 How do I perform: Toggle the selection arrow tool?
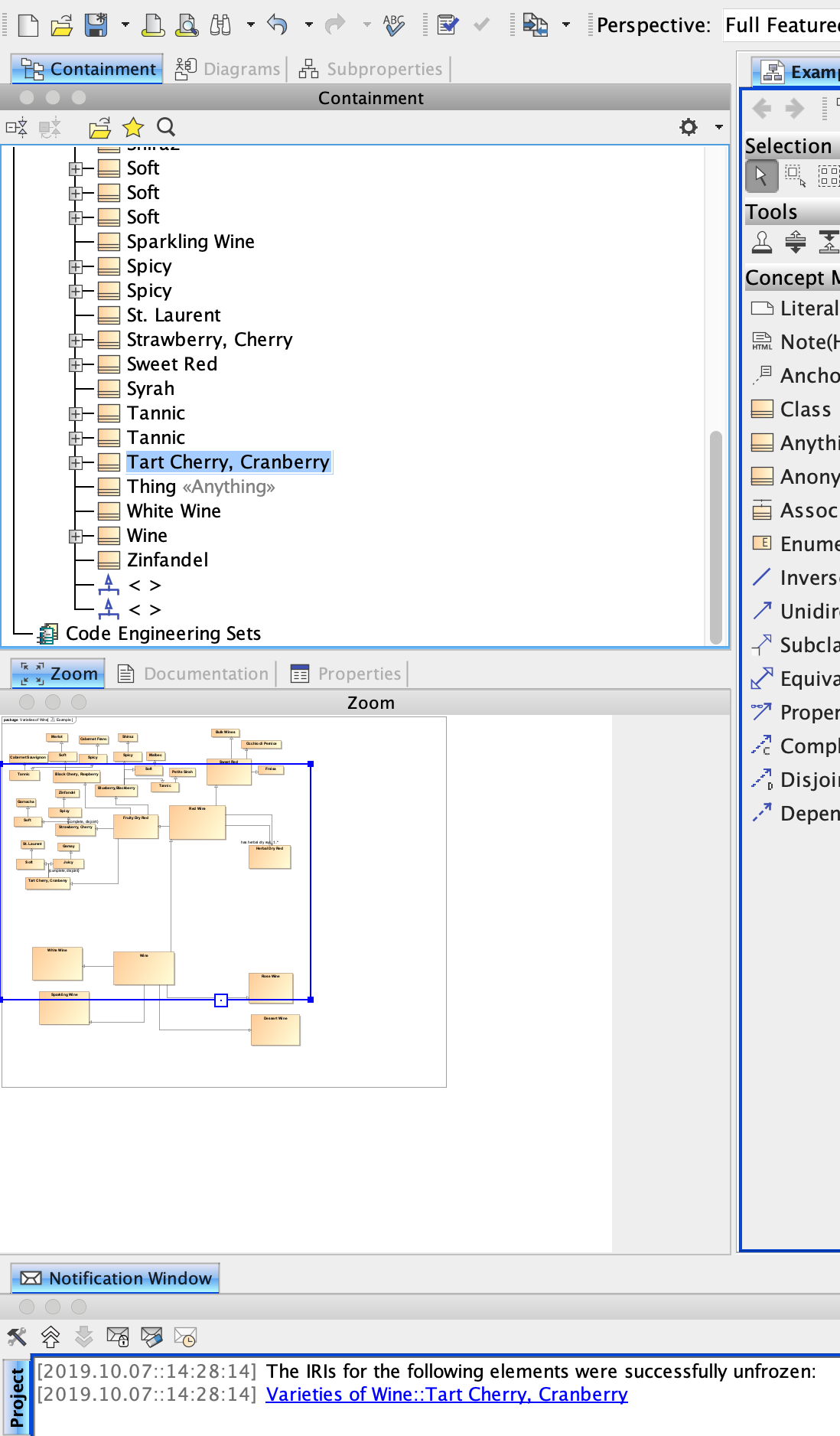pyautogui.click(x=761, y=176)
